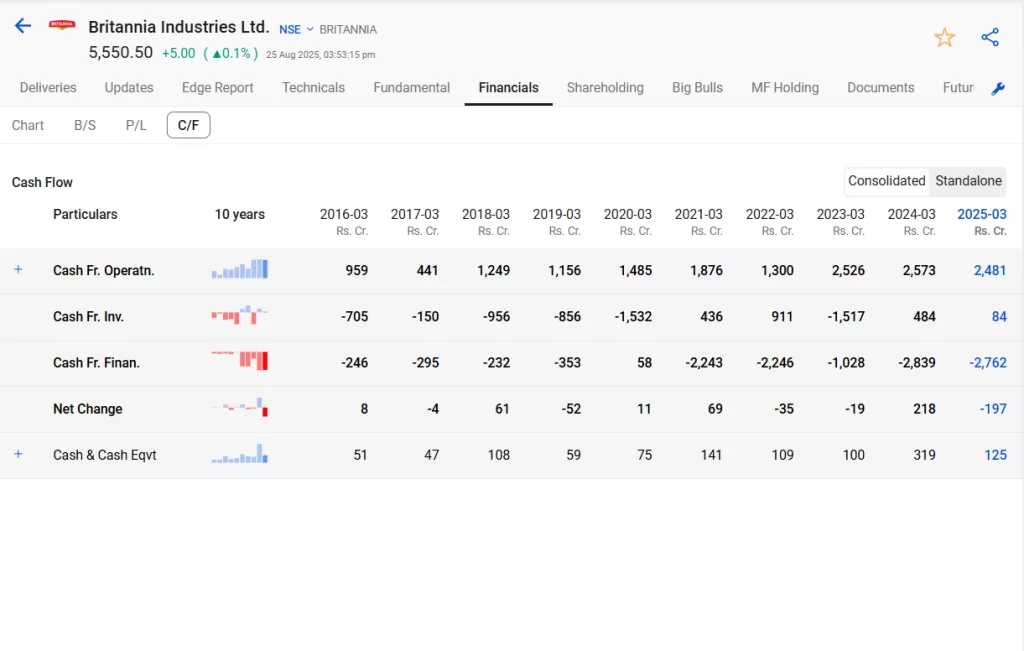Click the 58 financing cash value
The height and width of the screenshot is (651, 1024).
645,363
